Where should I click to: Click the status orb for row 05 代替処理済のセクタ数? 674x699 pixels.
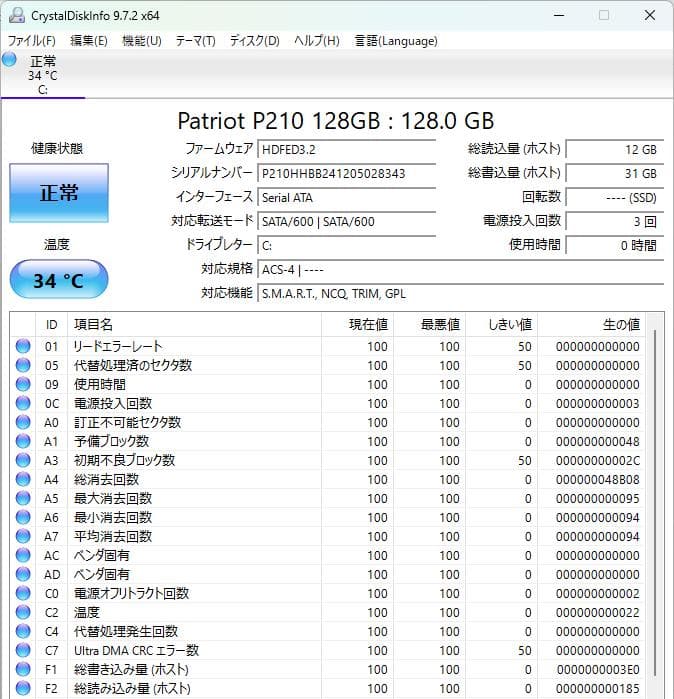click(x=23, y=365)
